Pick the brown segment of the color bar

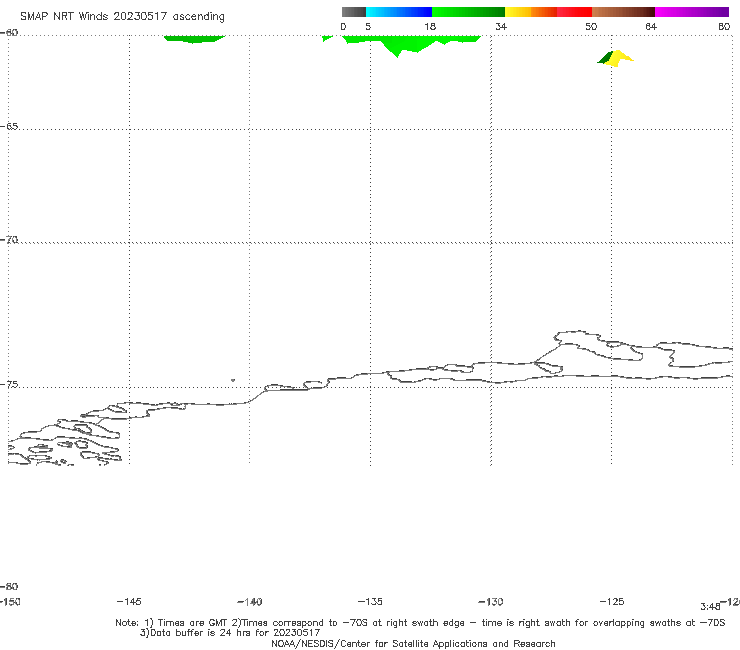pyautogui.click(x=623, y=12)
